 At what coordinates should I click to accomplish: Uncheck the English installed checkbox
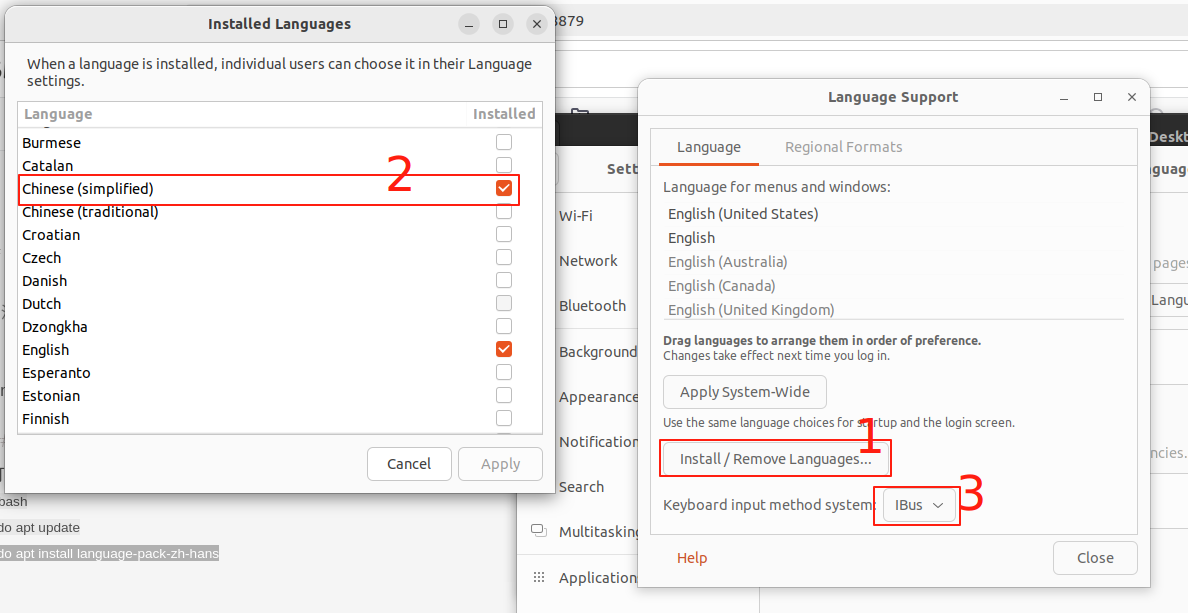coord(504,349)
